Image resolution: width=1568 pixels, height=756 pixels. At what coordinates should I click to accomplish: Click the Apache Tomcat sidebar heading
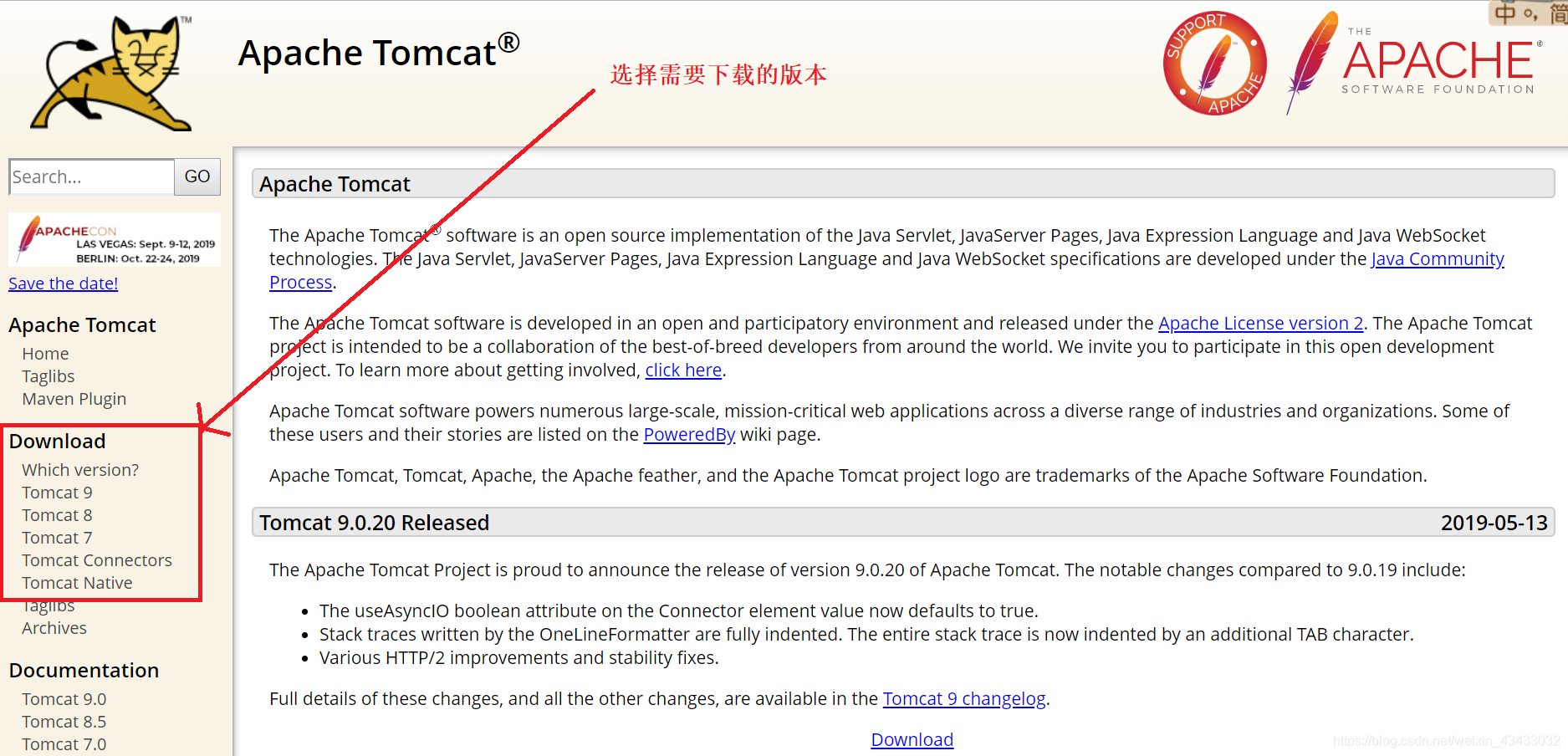point(82,325)
